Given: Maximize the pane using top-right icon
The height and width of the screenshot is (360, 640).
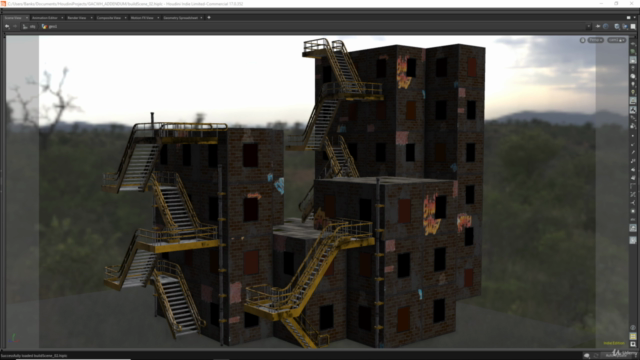Looking at the screenshot, I should click(x=629, y=18).
